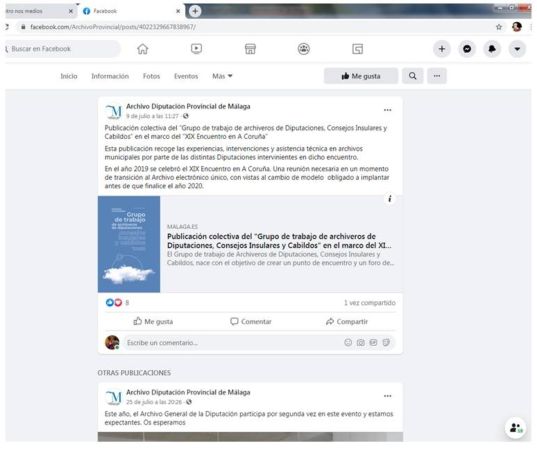Screen dimensions: 537x450
Task: Open the 9 de julio timestamp
Action: [x=153, y=116]
